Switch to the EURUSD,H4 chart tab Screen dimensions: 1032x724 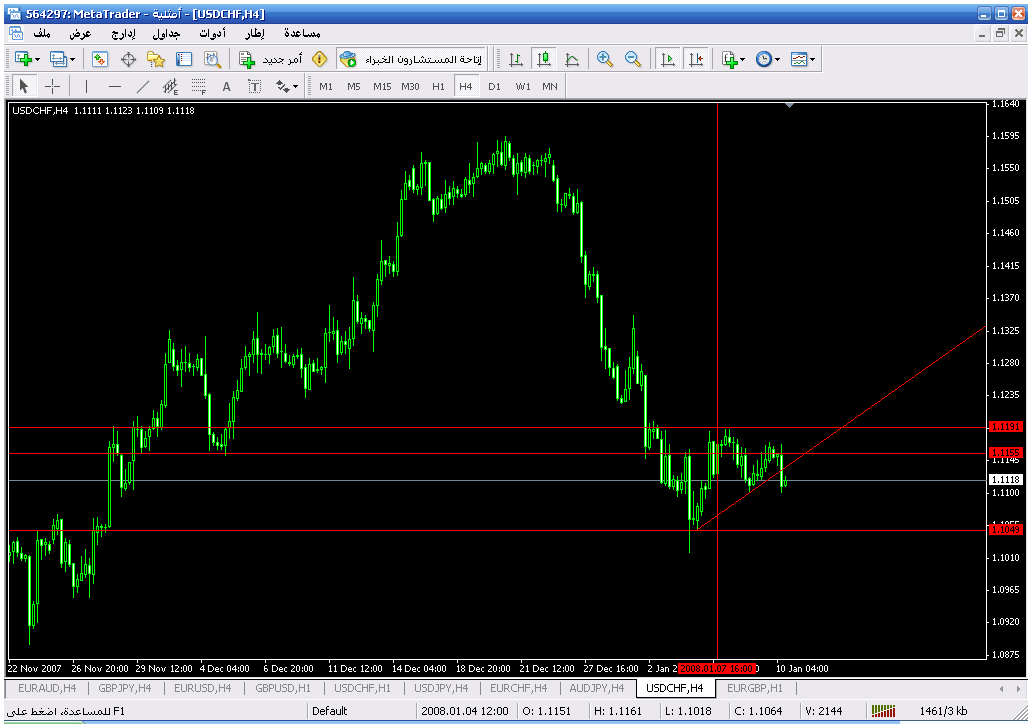click(x=205, y=688)
